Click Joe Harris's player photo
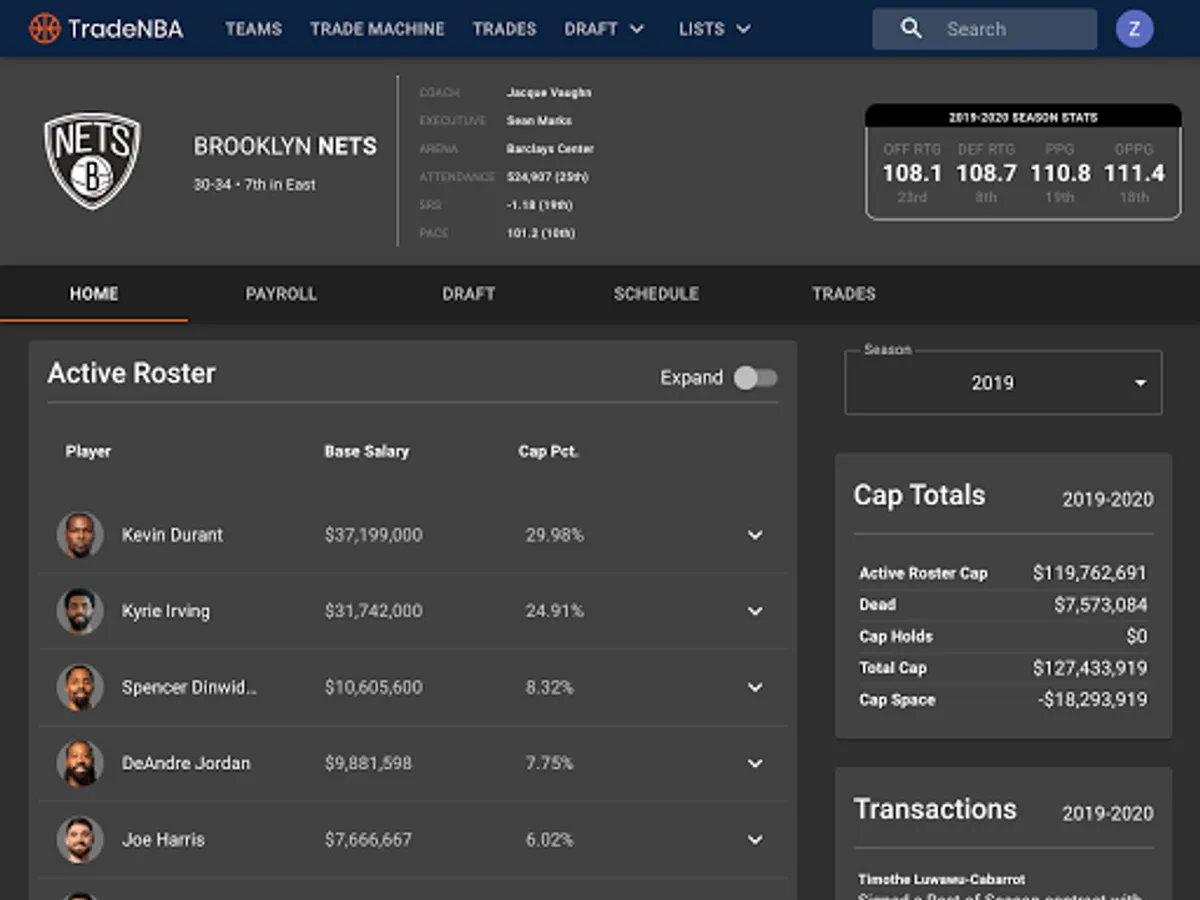This screenshot has width=1200, height=900. click(x=80, y=839)
